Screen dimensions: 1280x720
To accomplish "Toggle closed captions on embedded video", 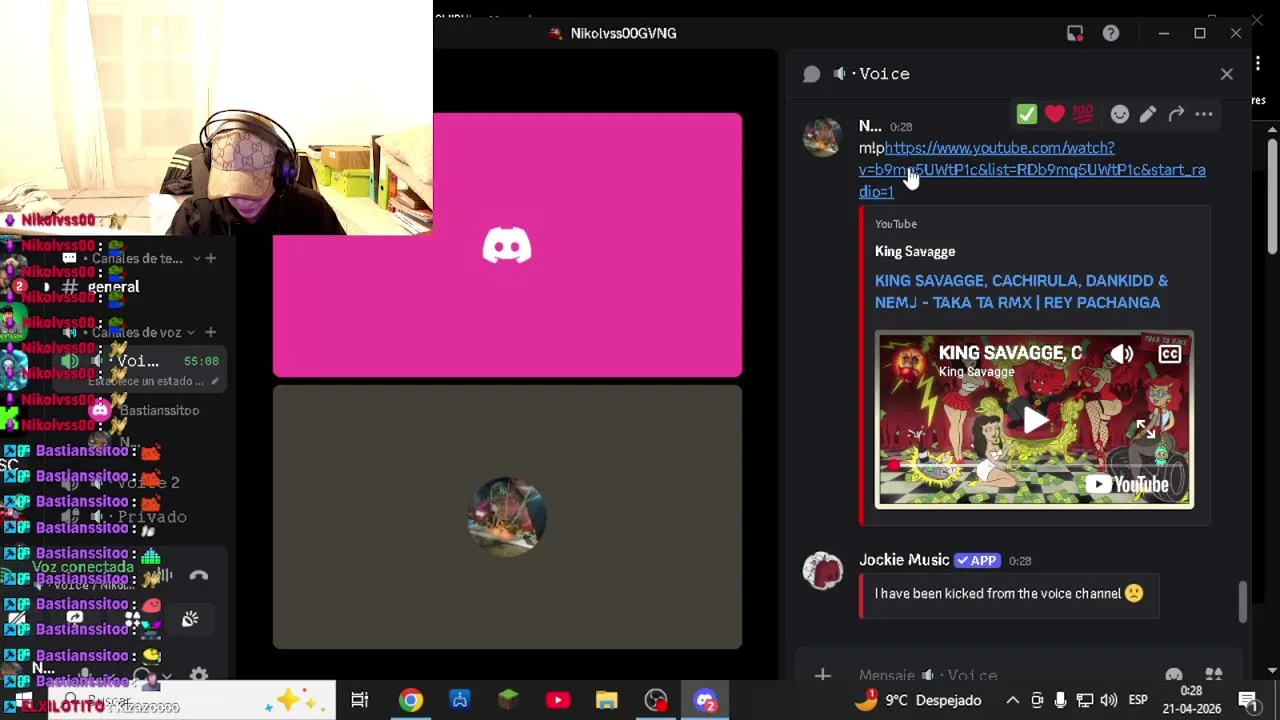I will tap(1169, 353).
